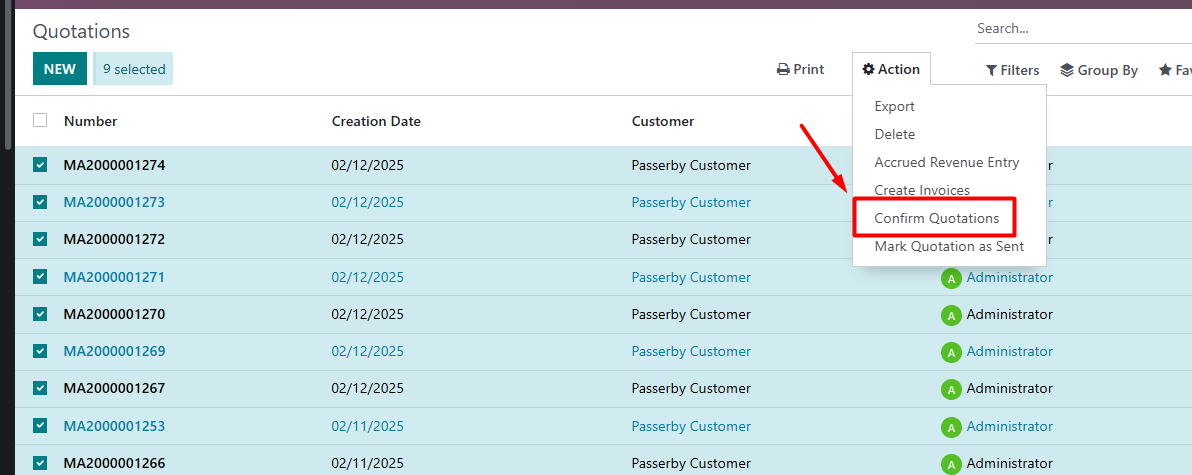The image size is (1192, 475).
Task: Click the funnel icon for Filters
Action: (991, 71)
